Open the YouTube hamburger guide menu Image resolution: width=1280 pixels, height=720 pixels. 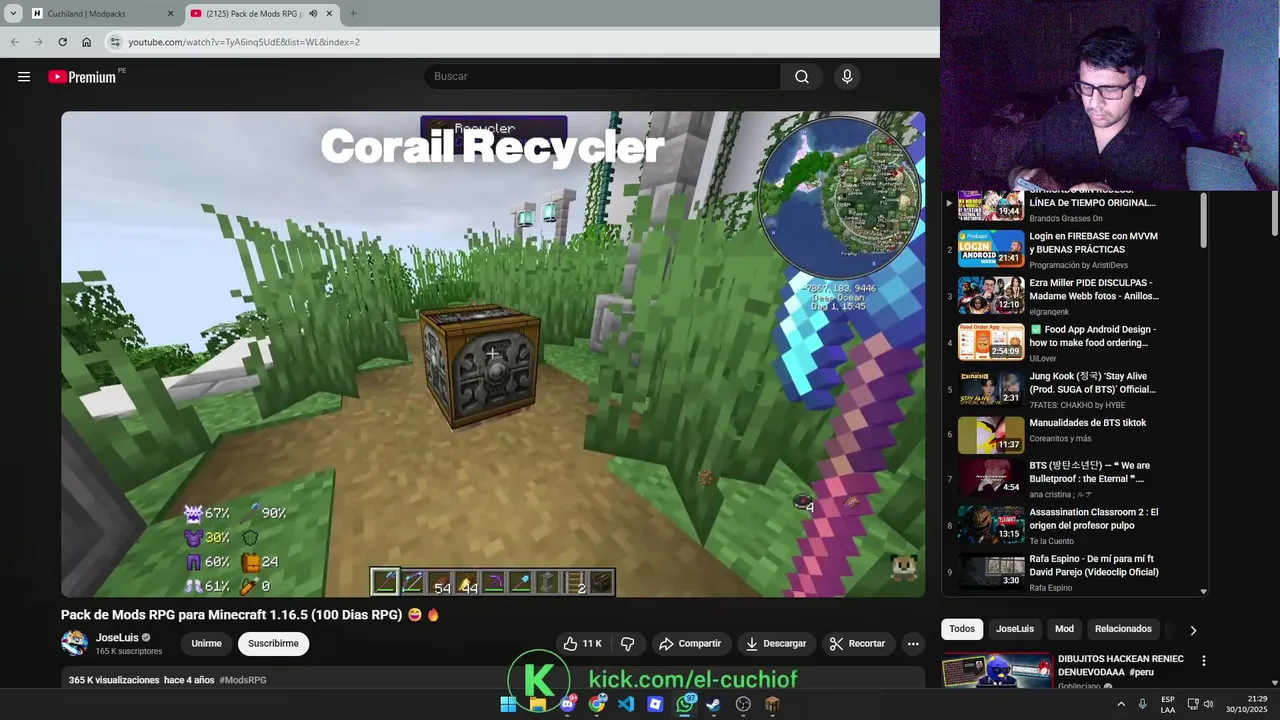click(24, 76)
